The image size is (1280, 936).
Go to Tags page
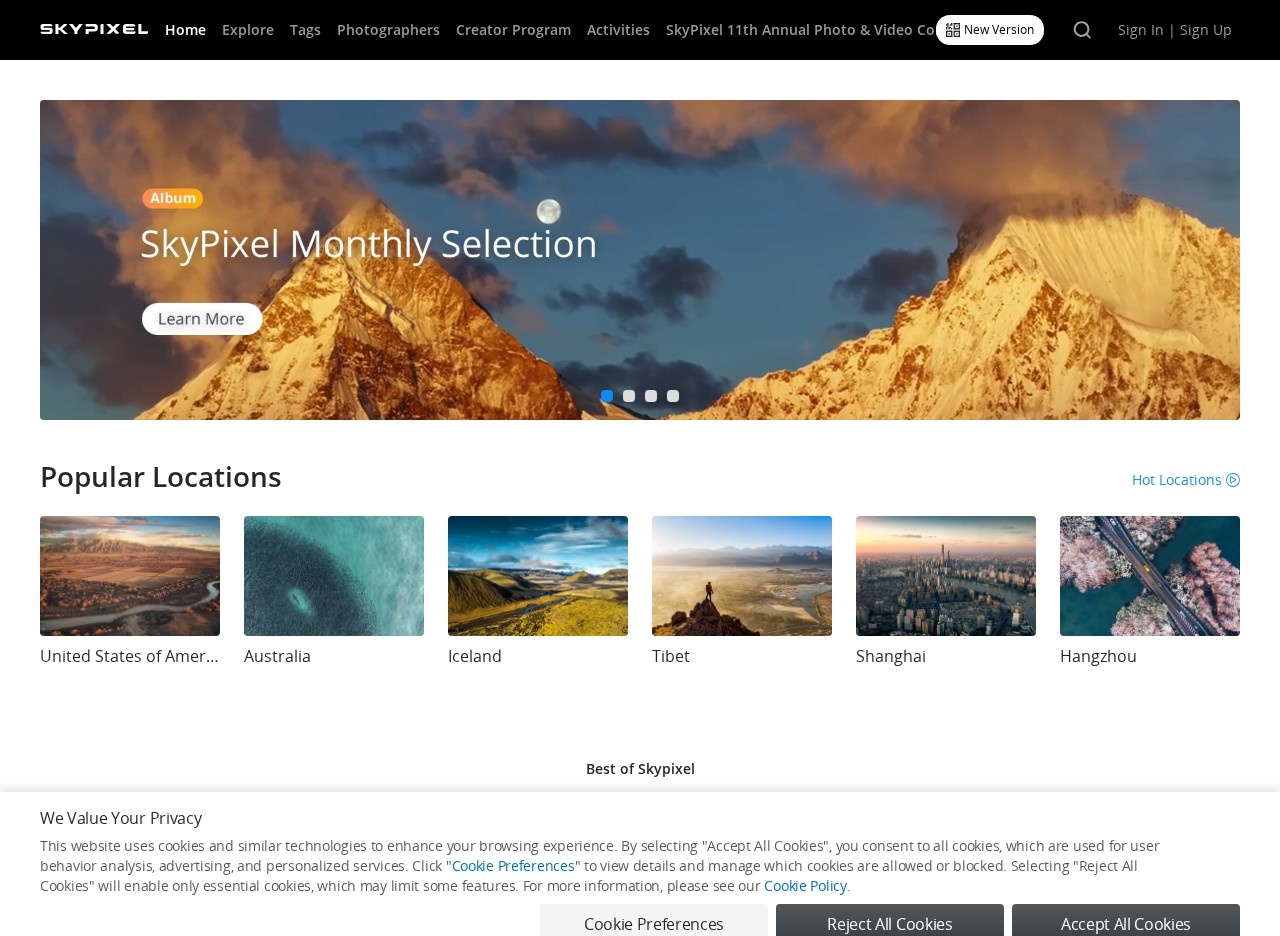pyautogui.click(x=305, y=30)
